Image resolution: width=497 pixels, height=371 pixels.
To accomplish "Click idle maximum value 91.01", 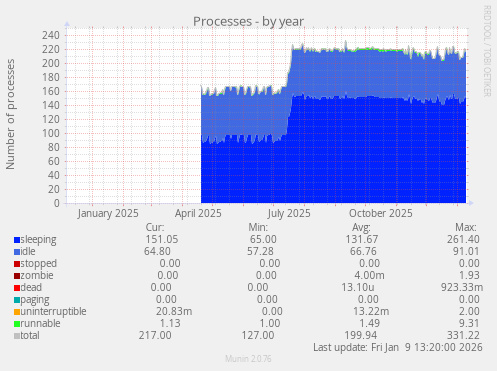I will coord(466,251).
